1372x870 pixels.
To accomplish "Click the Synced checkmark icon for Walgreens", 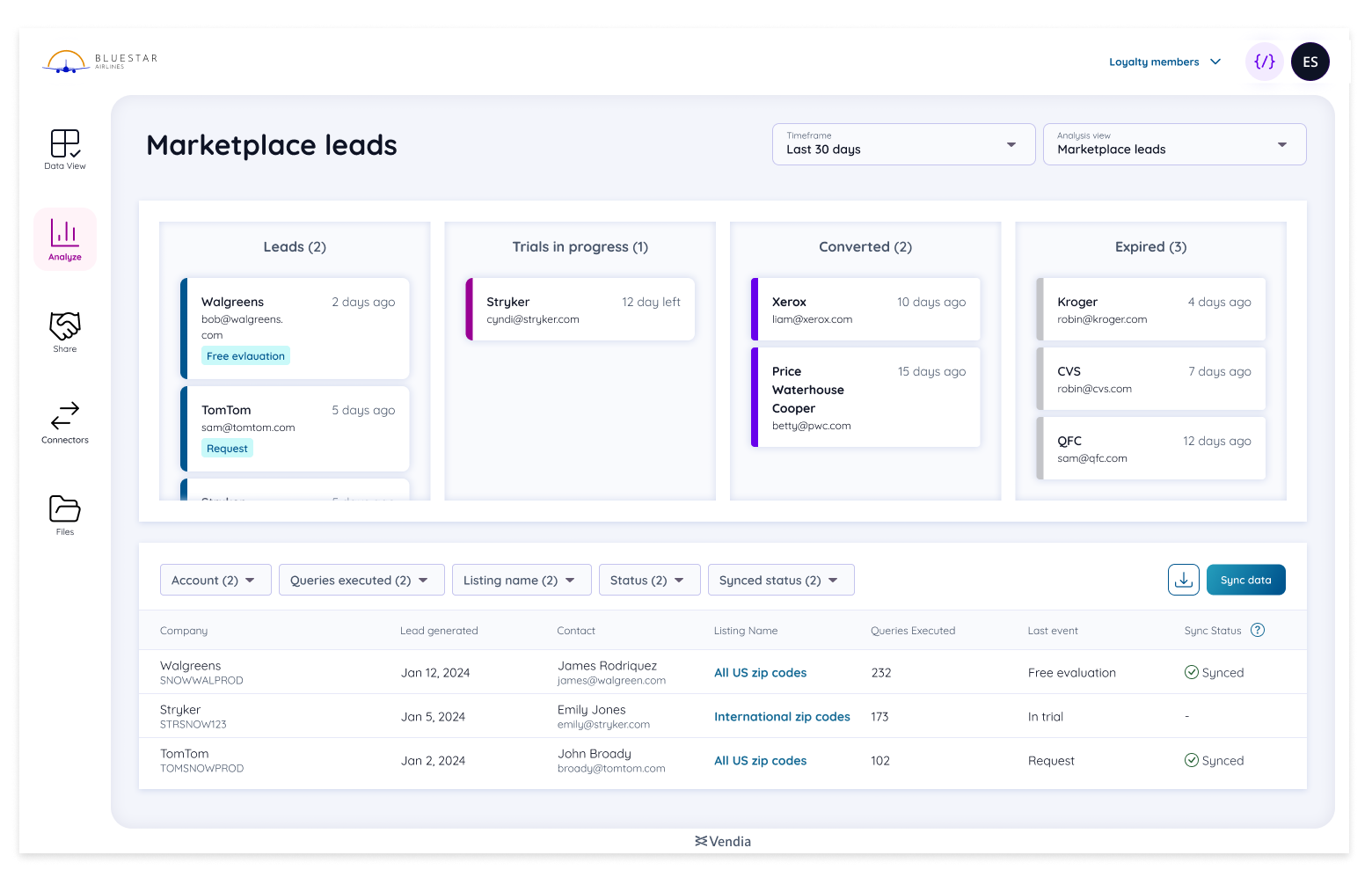I will coord(1192,672).
